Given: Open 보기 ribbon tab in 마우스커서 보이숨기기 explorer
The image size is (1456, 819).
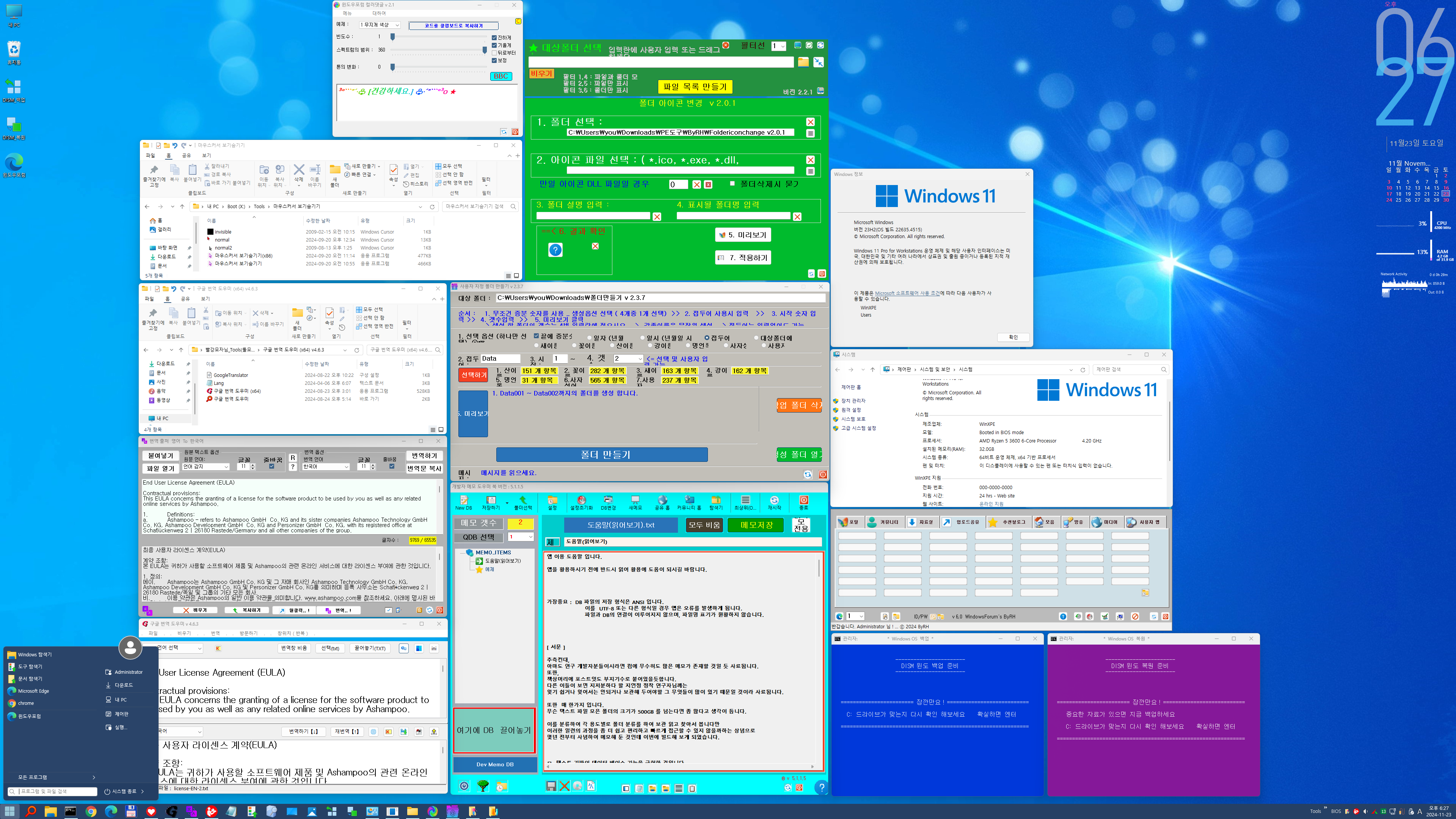Looking at the screenshot, I should pyautogui.click(x=206, y=155).
